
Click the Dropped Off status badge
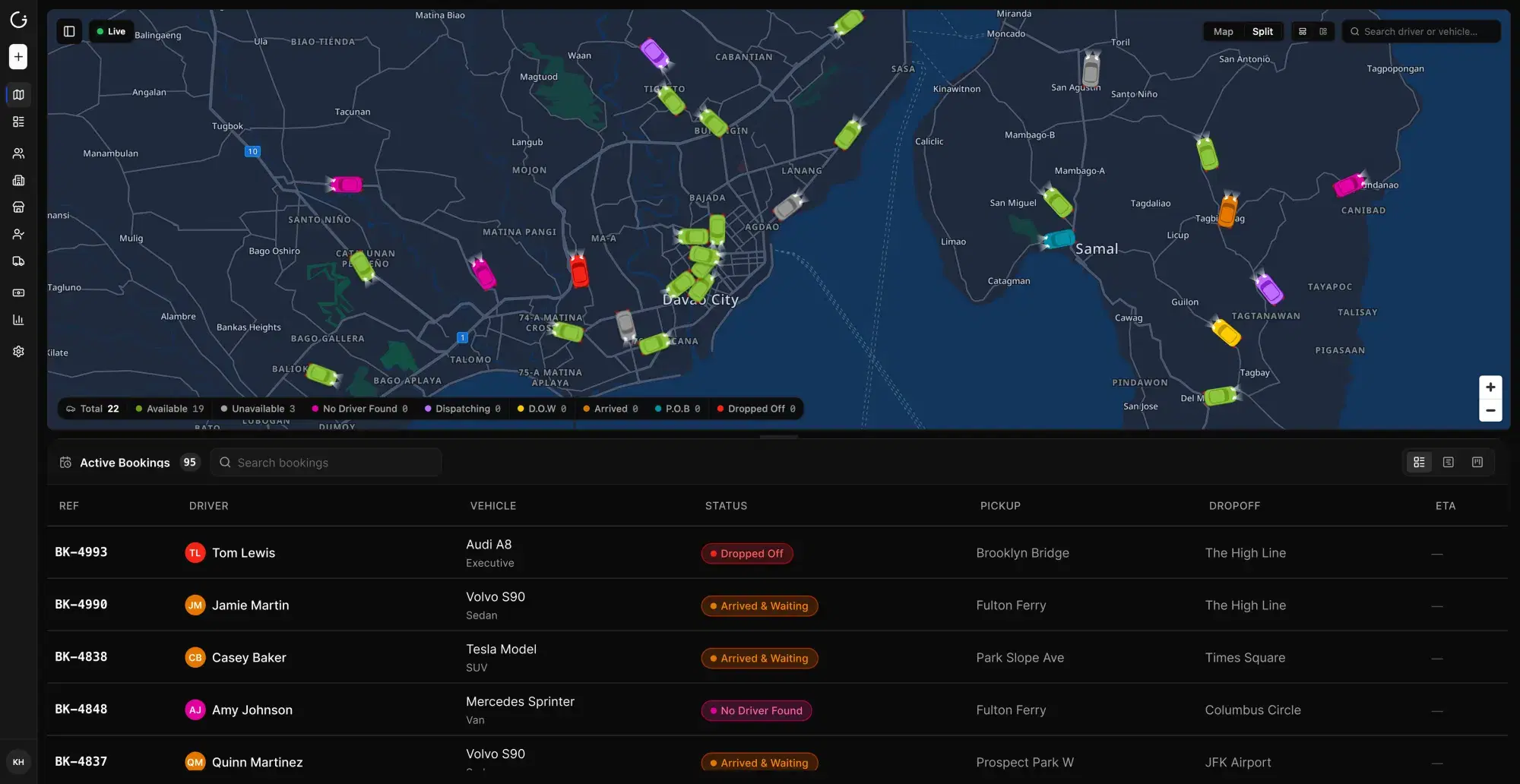(x=747, y=554)
